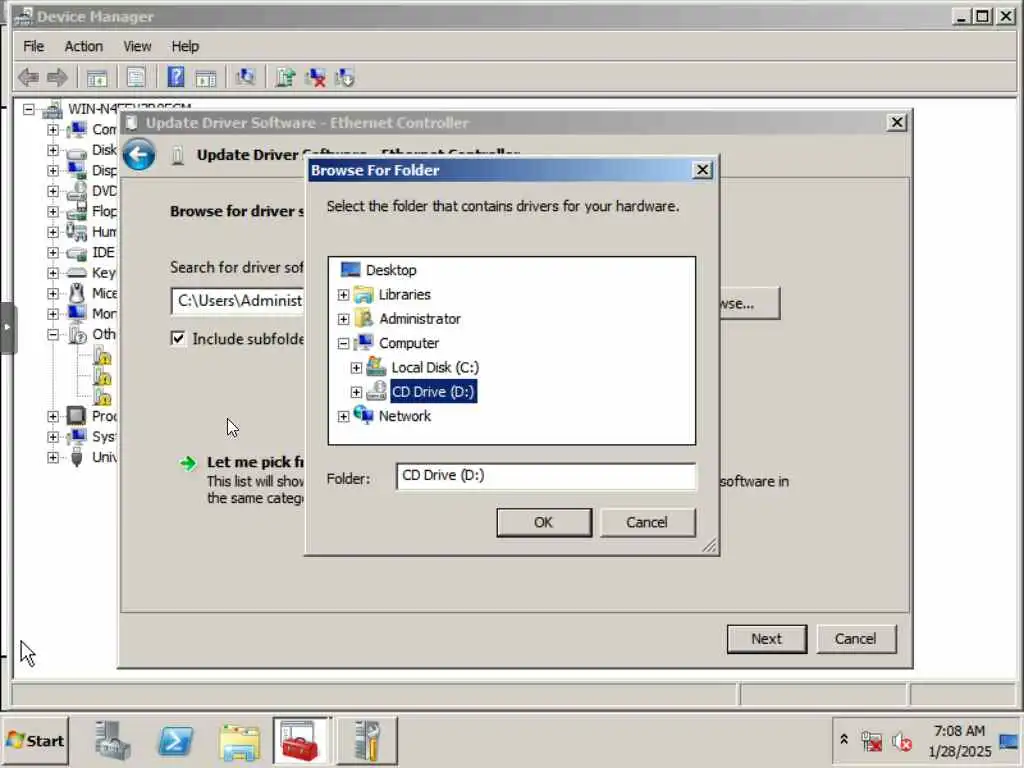1024x768 pixels.
Task: Open the View menu
Action: [137, 46]
